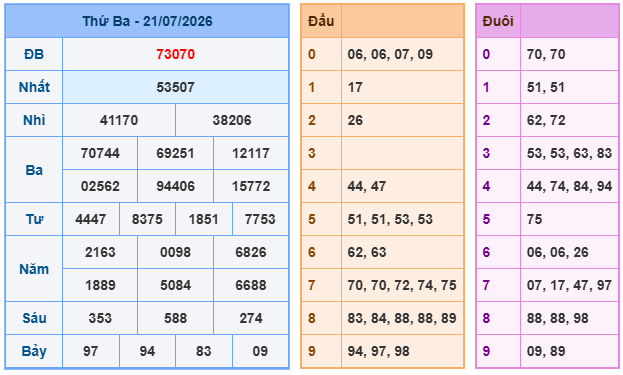Select Đuôi row 3 values 53, 53, 63, 83
623x375 pixels.
(569, 153)
